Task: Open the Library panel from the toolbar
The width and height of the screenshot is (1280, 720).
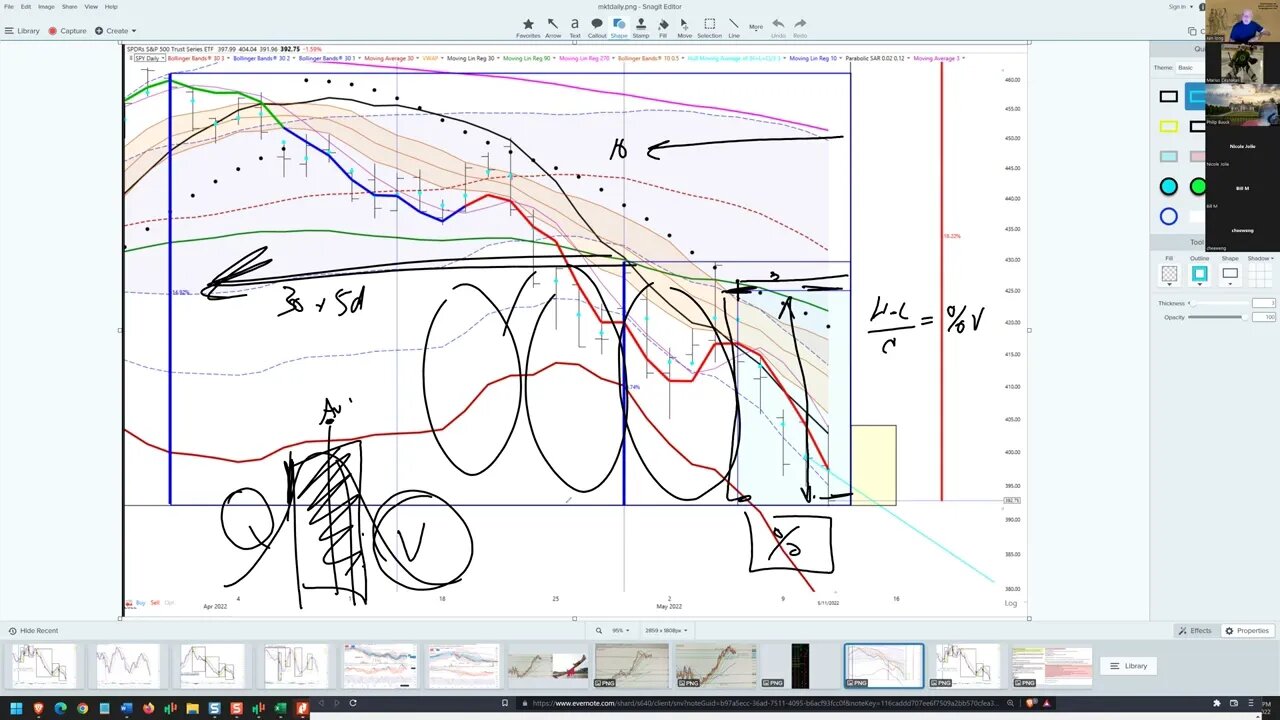Action: tap(22, 31)
